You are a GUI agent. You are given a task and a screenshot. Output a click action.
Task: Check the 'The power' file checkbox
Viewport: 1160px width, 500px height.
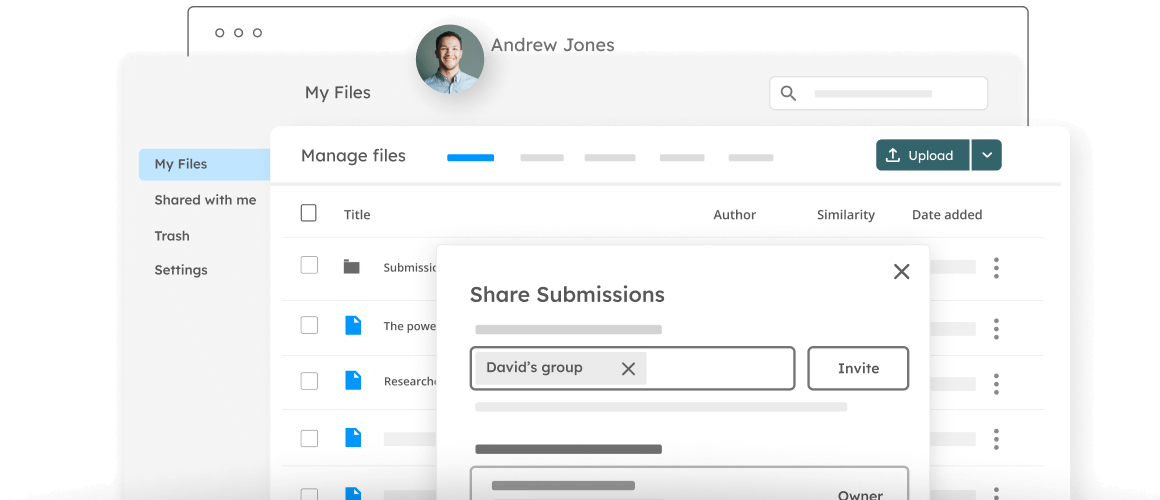pos(309,325)
